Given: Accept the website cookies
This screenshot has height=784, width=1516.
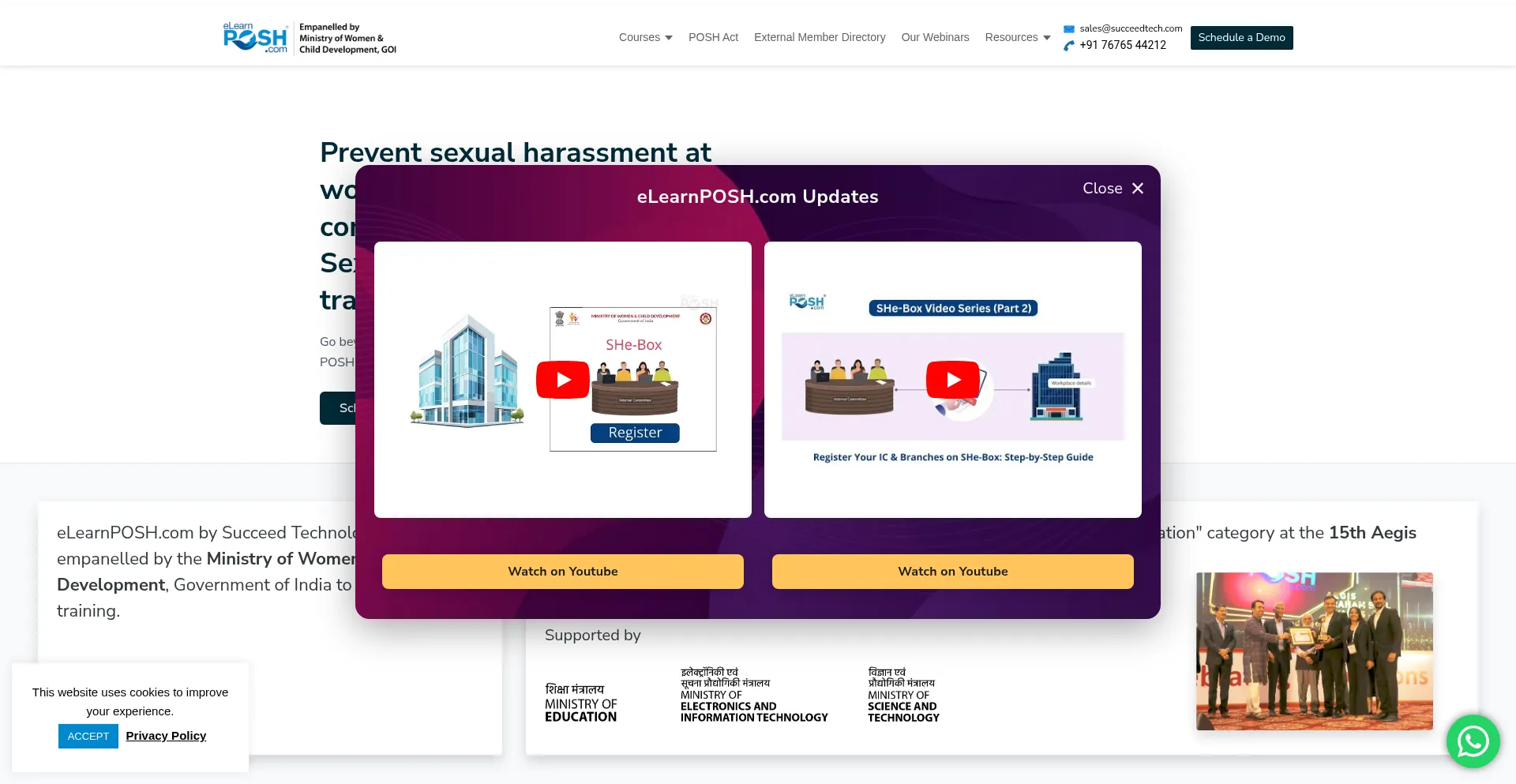Looking at the screenshot, I should pos(88,736).
